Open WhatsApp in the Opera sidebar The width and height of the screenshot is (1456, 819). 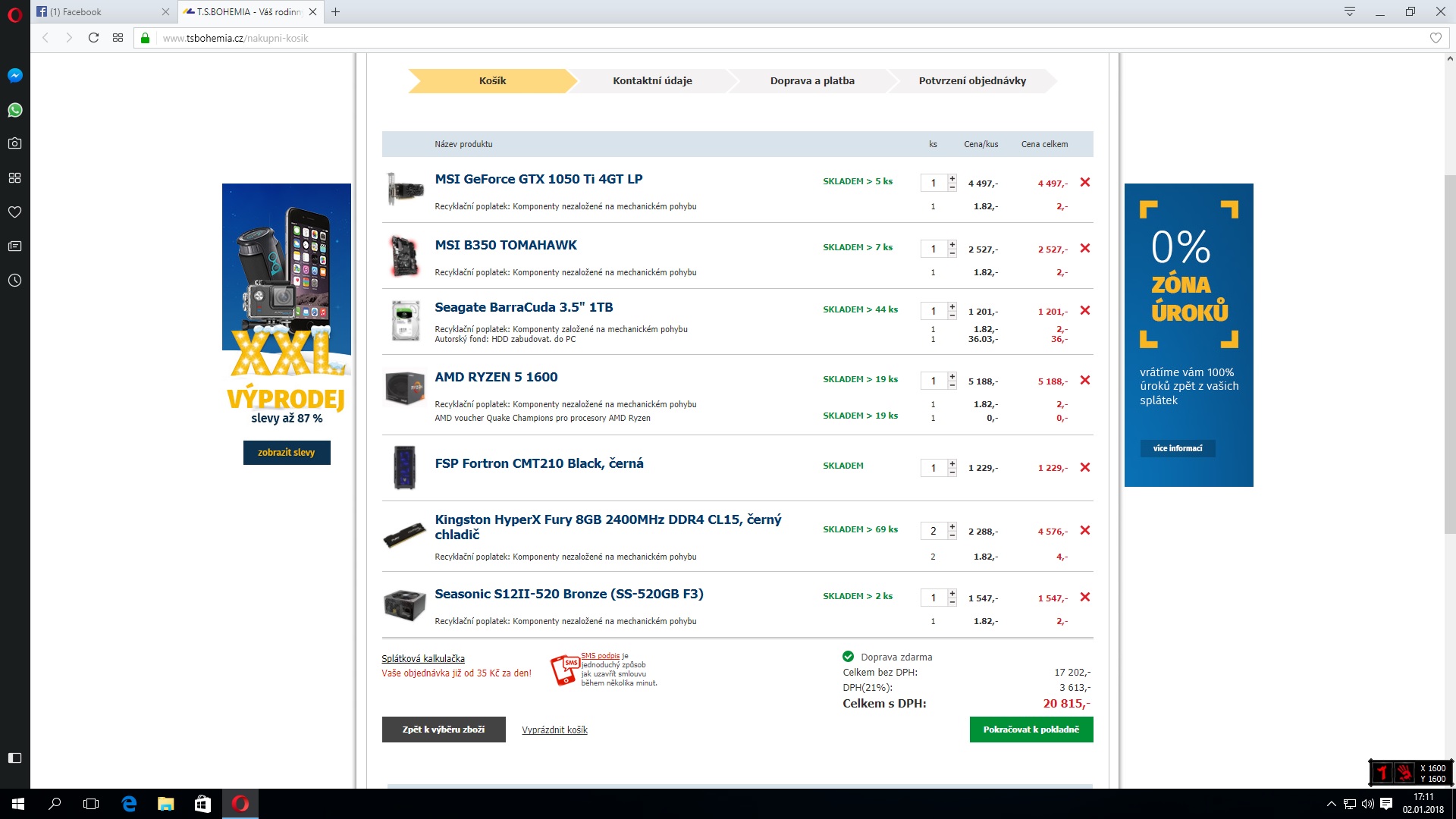[14, 110]
